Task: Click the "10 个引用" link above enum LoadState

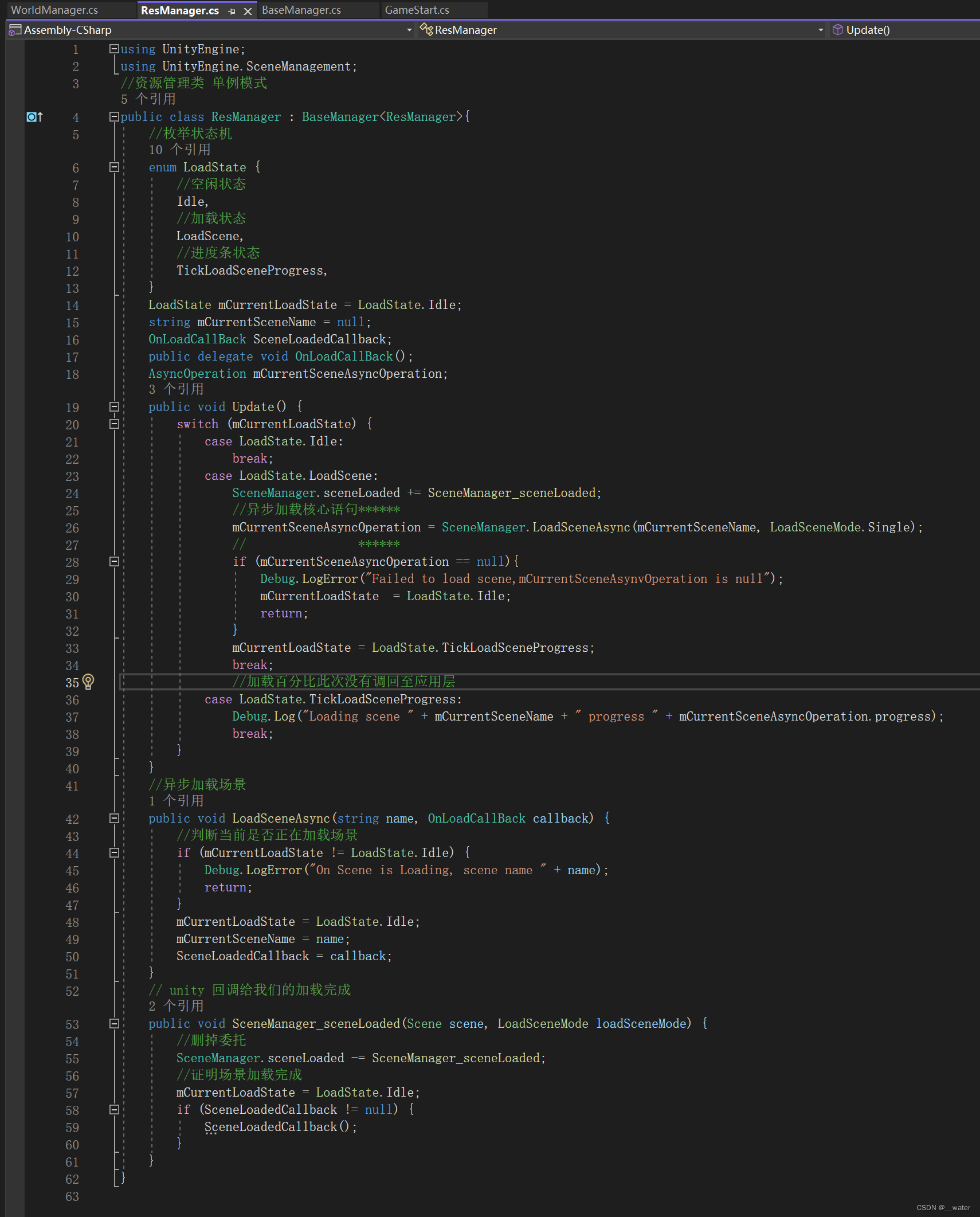Action: (179, 150)
